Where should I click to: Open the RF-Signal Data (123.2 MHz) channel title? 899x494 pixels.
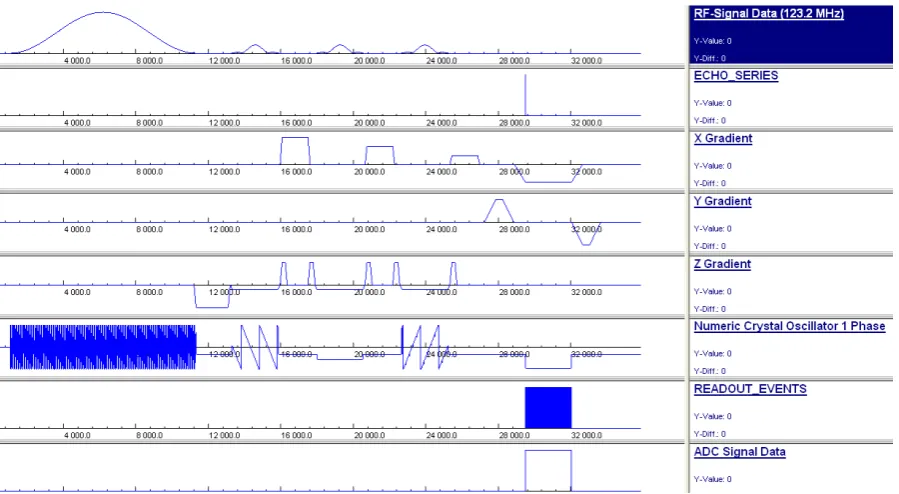tap(768, 14)
